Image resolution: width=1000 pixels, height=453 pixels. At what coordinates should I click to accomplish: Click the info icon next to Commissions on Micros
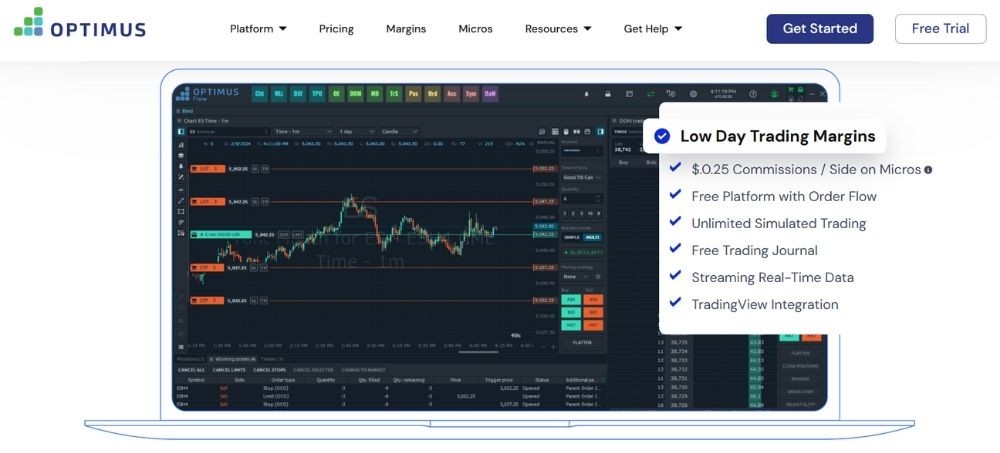(928, 170)
